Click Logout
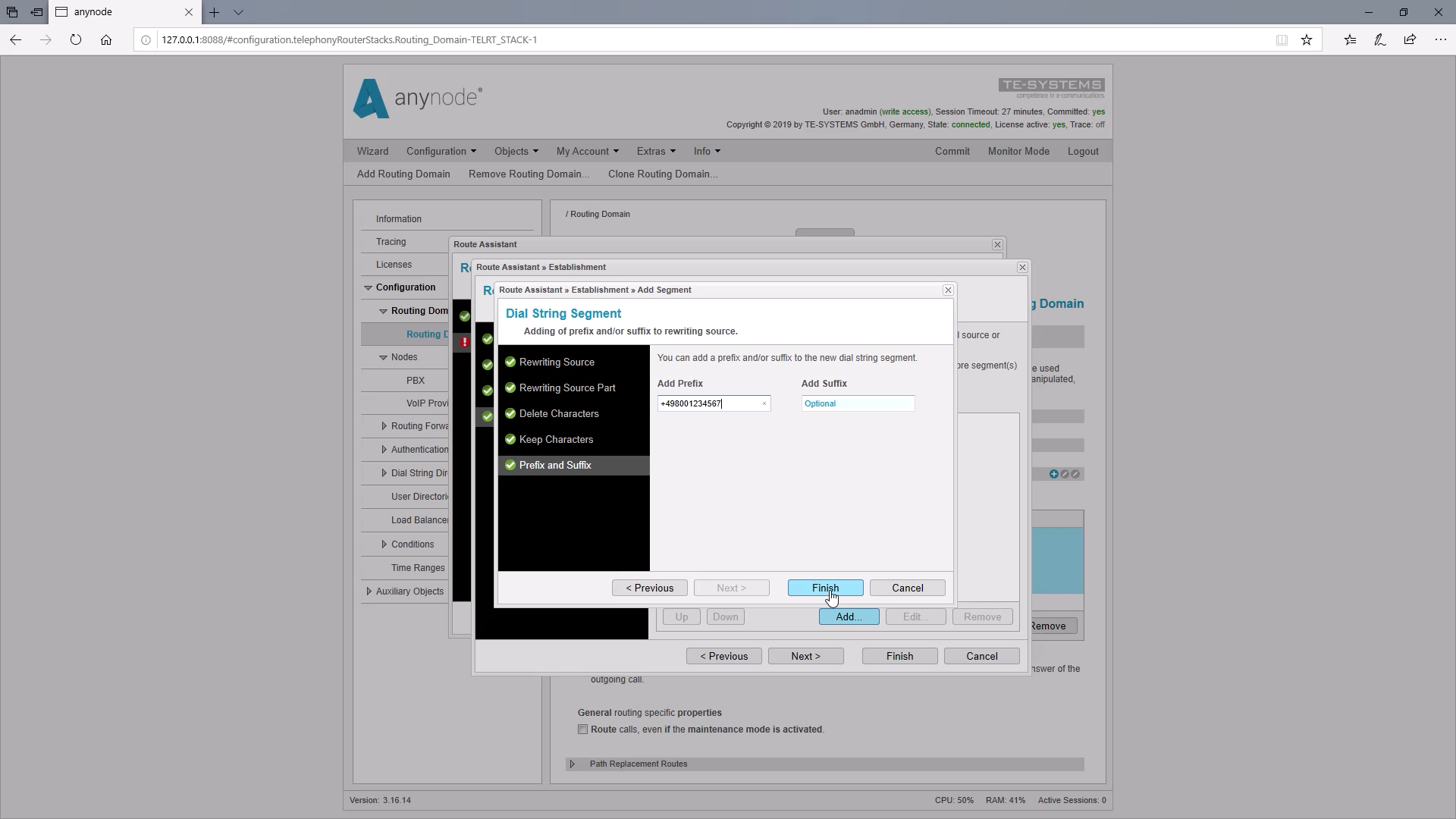This screenshot has height=819, width=1456. tap(1083, 152)
